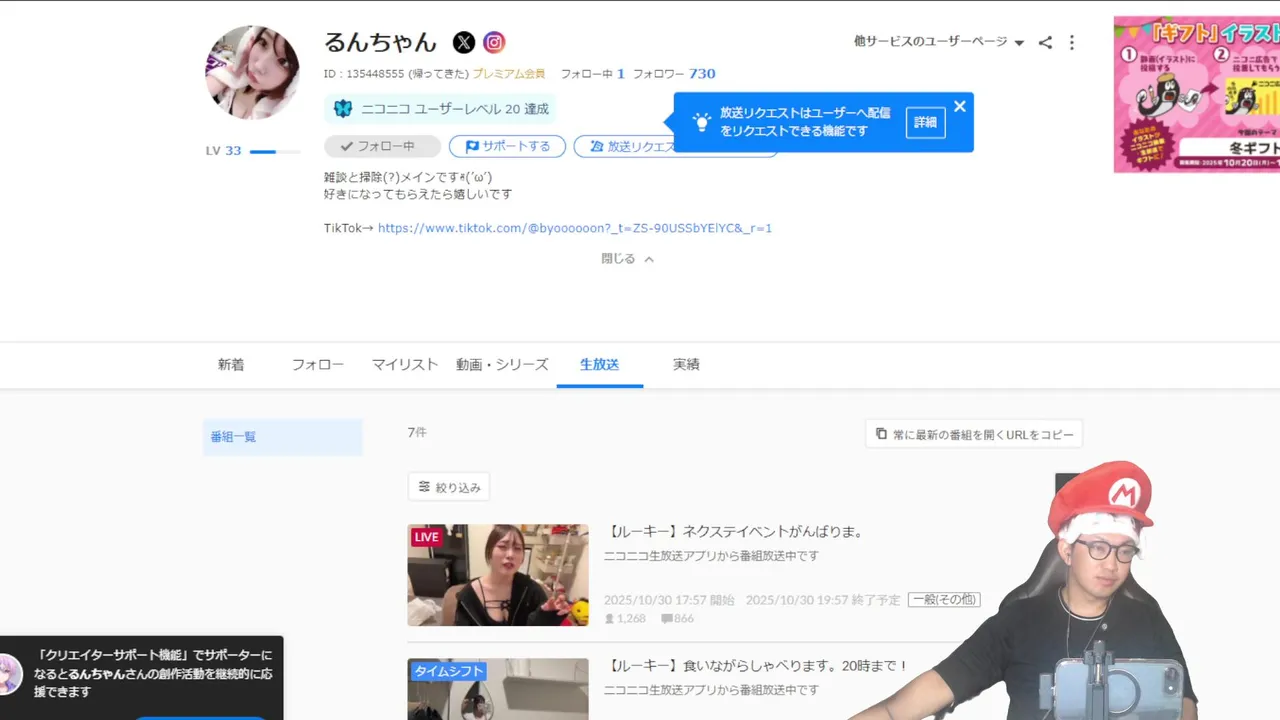Close the broadcast request tooltip
Image resolution: width=1280 pixels, height=720 pixels.
pos(960,106)
